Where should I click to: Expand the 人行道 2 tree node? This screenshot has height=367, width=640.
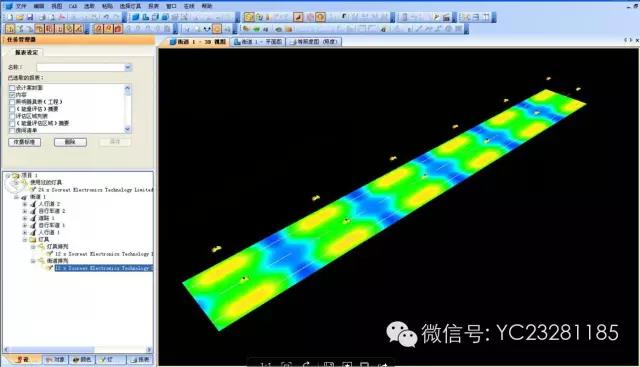[x=25, y=204]
